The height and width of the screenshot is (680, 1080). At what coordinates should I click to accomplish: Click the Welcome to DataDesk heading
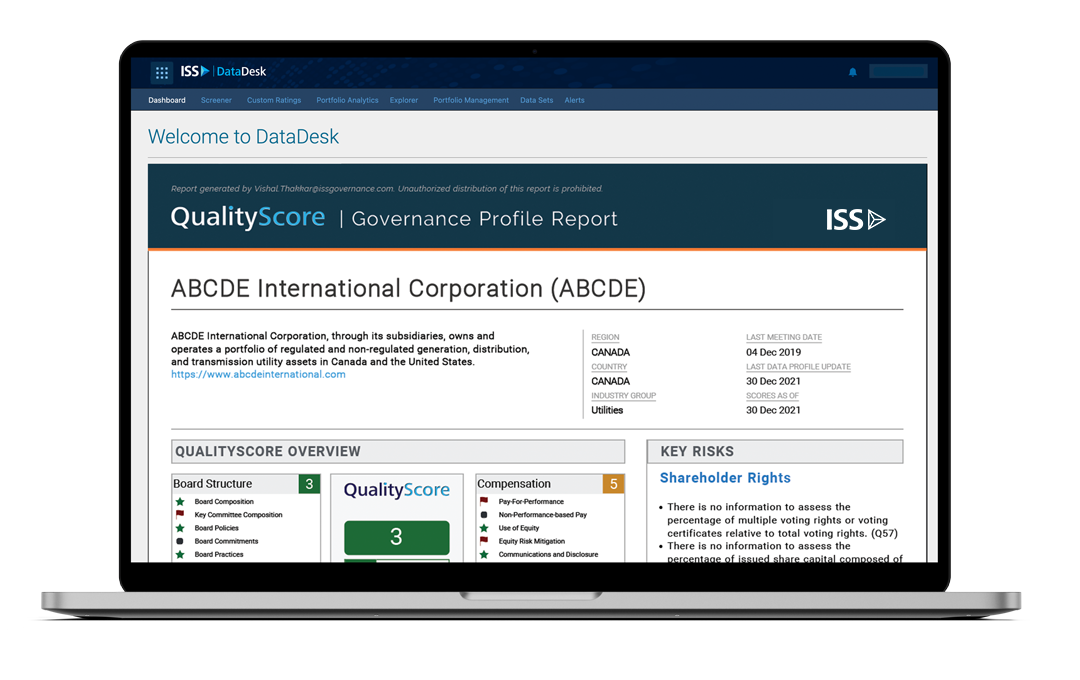point(243,136)
